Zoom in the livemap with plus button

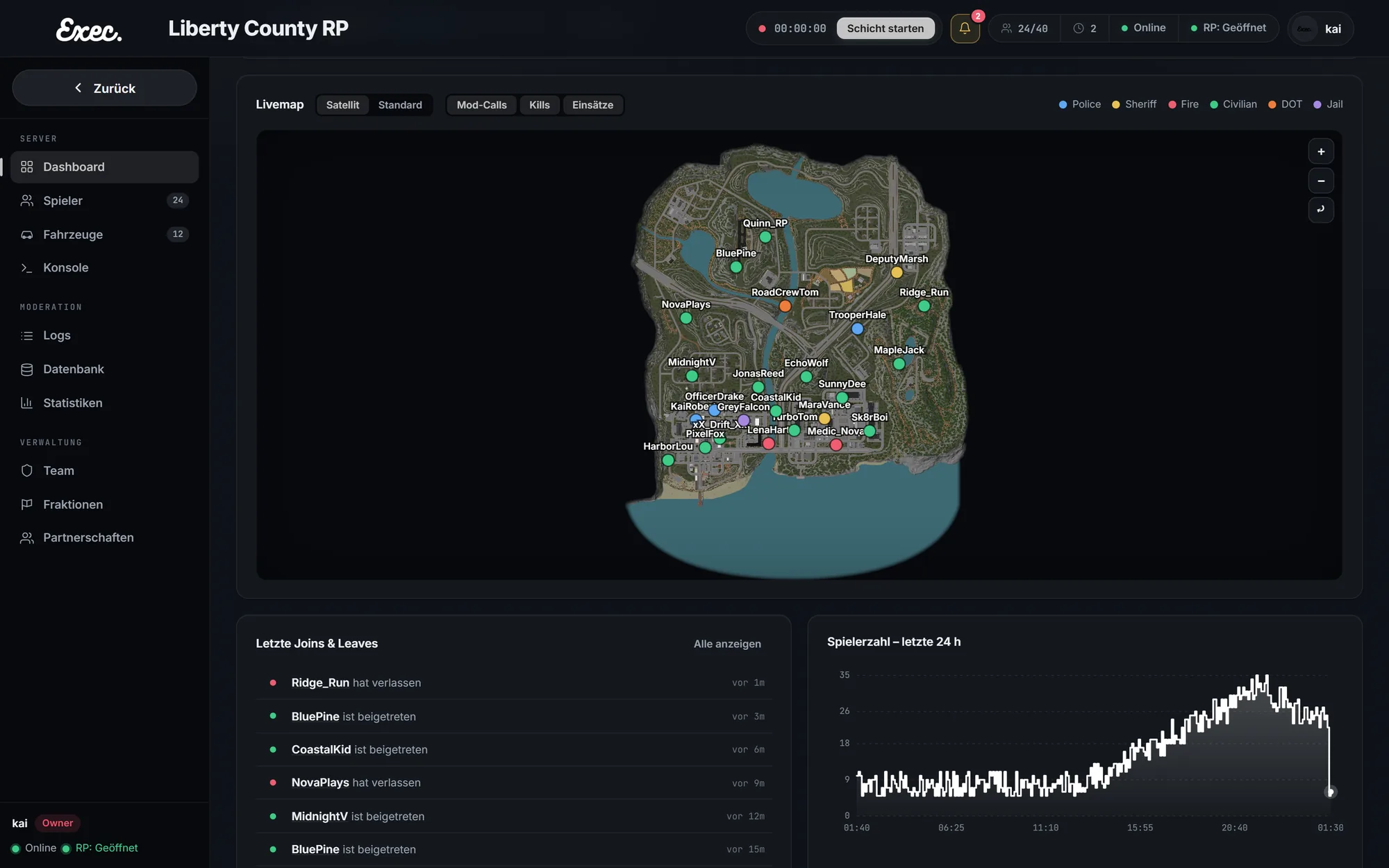1321,151
